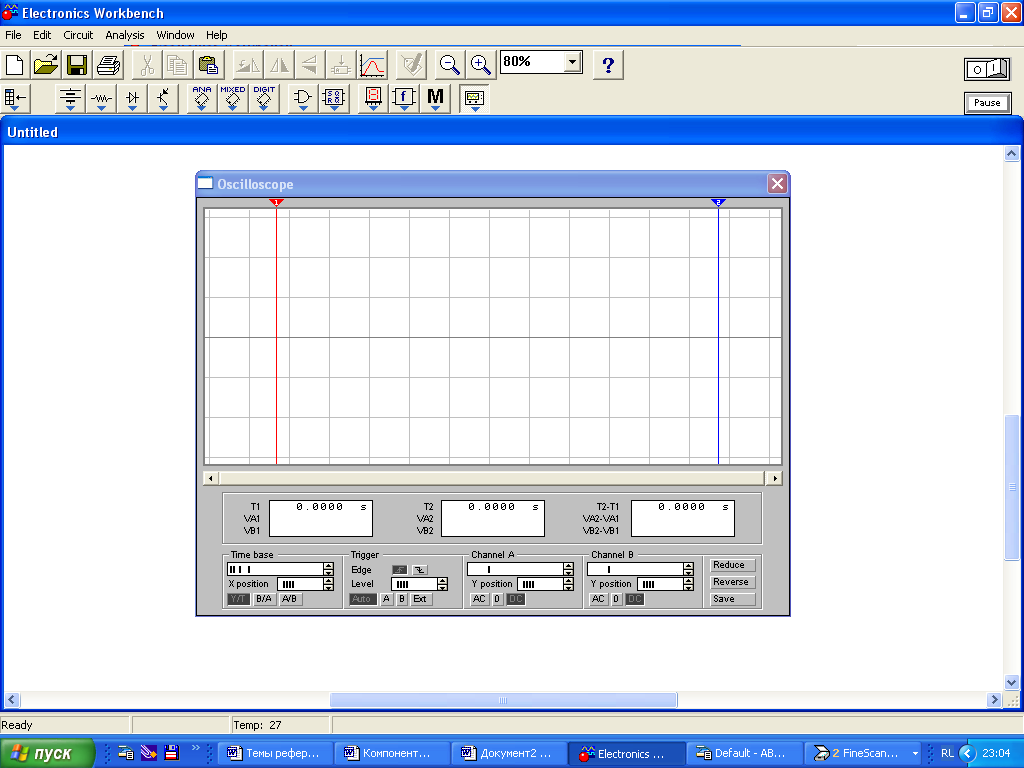
Task: Open Help via question mark icon
Action: tap(608, 65)
